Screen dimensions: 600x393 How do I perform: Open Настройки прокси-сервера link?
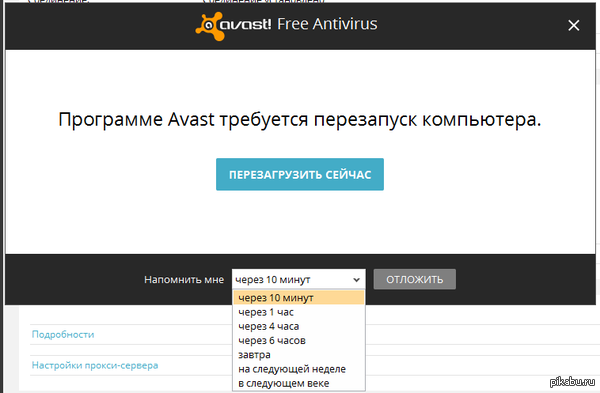pyautogui.click(x=95, y=365)
